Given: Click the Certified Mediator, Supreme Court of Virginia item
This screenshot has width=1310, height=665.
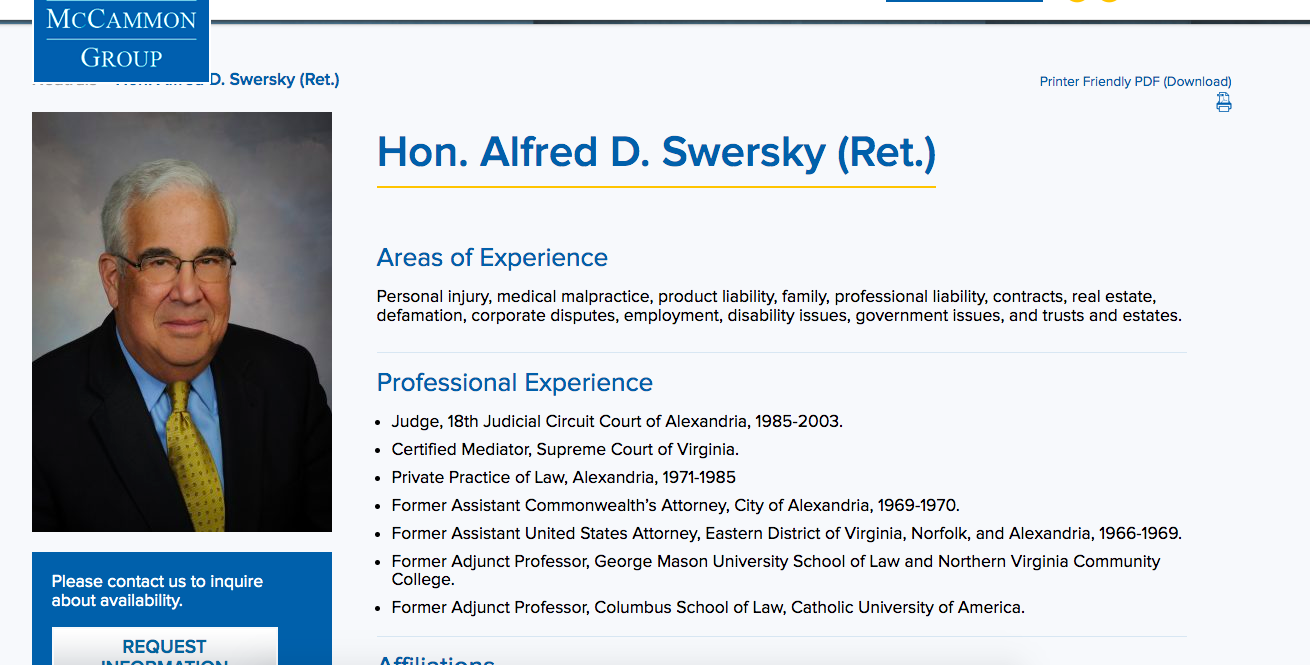Looking at the screenshot, I should pyautogui.click(x=565, y=450).
